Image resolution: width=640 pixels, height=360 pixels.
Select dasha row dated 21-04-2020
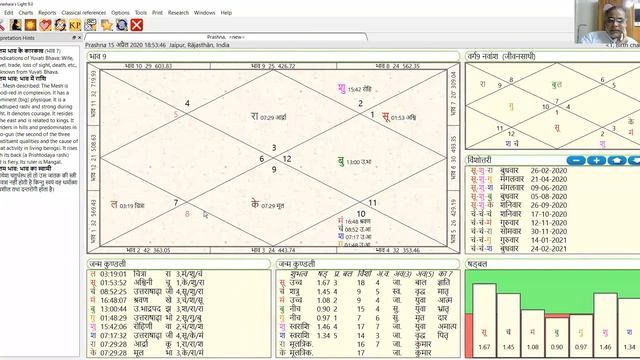(518, 179)
